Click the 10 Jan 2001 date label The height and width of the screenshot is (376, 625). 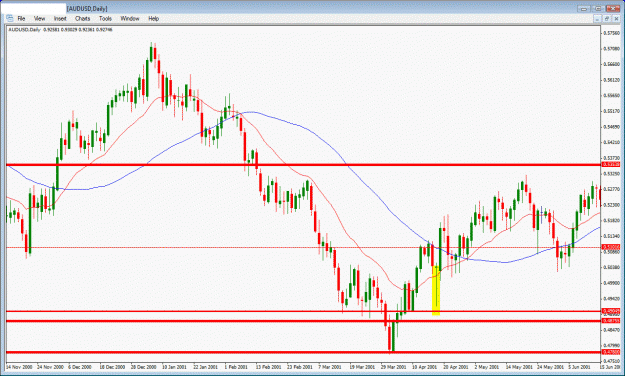(x=175, y=367)
